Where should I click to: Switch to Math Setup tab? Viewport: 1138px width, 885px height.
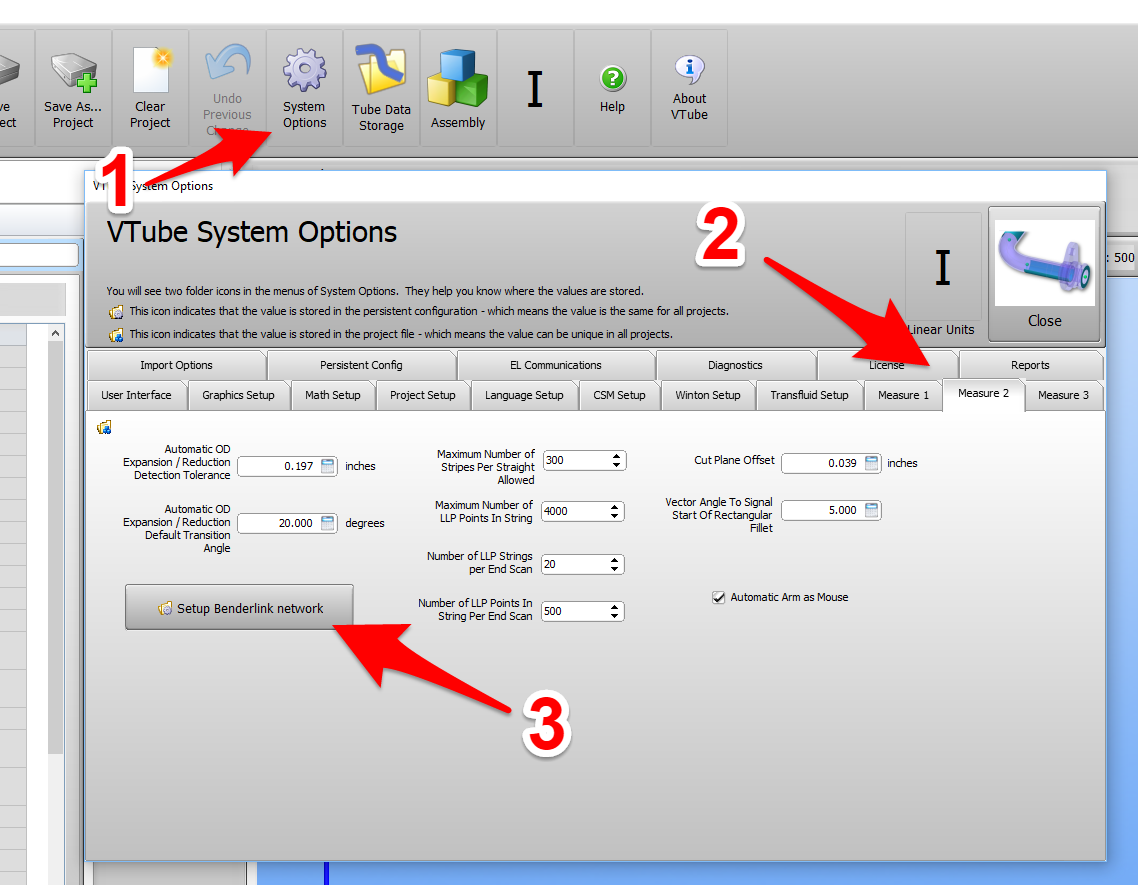click(x=332, y=396)
